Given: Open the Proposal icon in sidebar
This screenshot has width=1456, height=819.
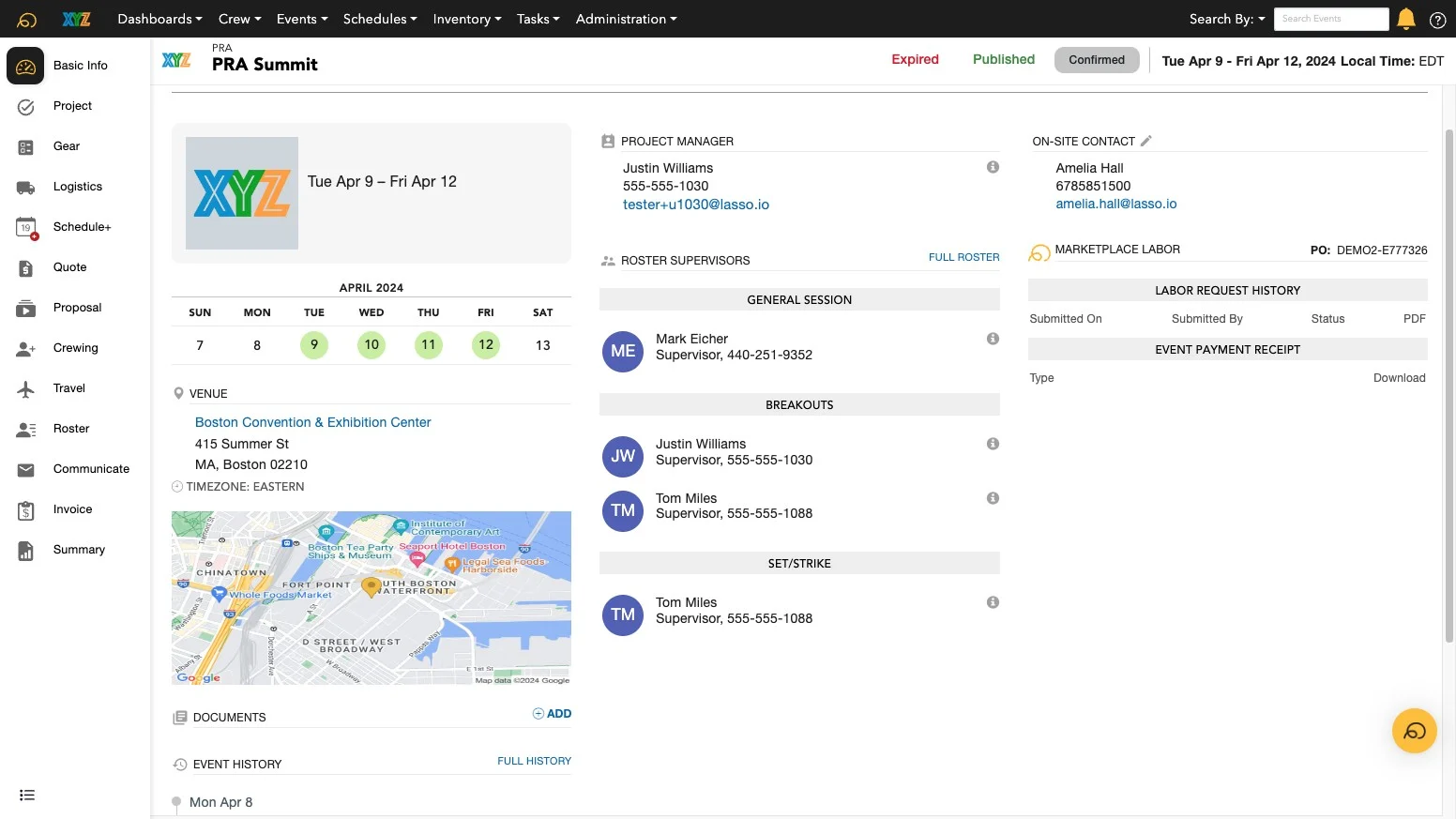Looking at the screenshot, I should click(x=26, y=309).
